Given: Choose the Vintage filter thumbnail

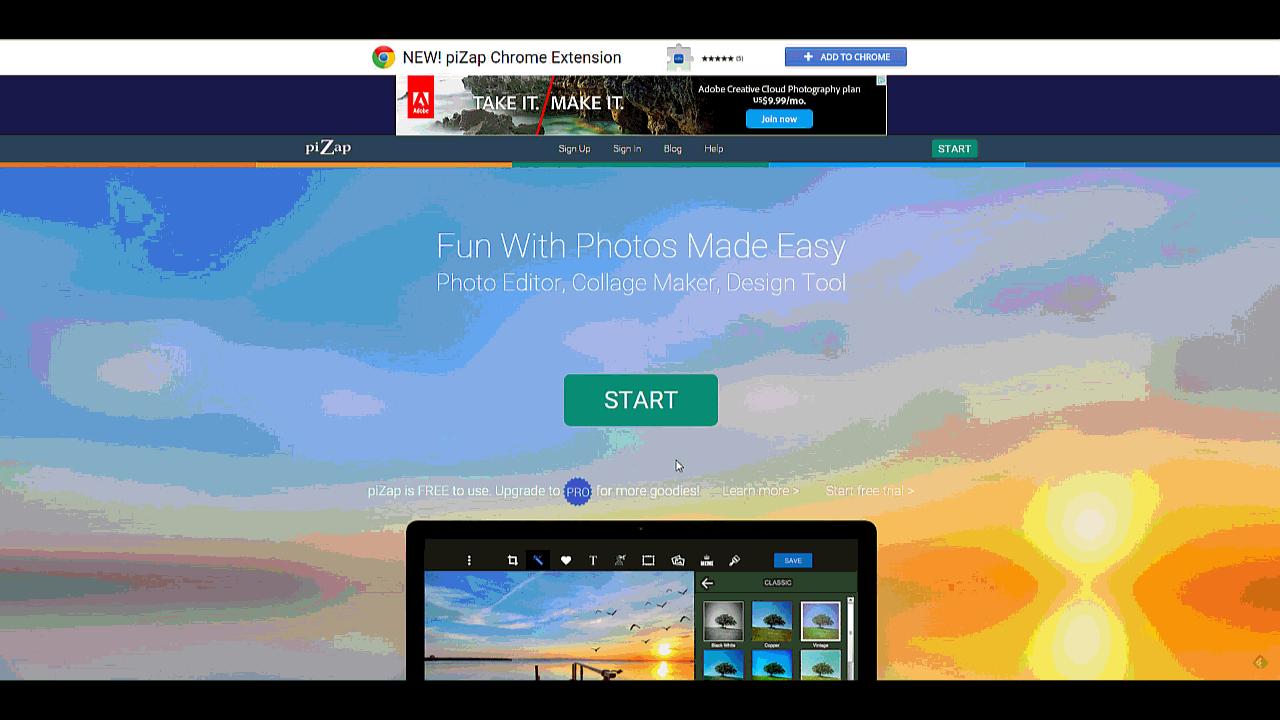Looking at the screenshot, I should tap(820, 621).
